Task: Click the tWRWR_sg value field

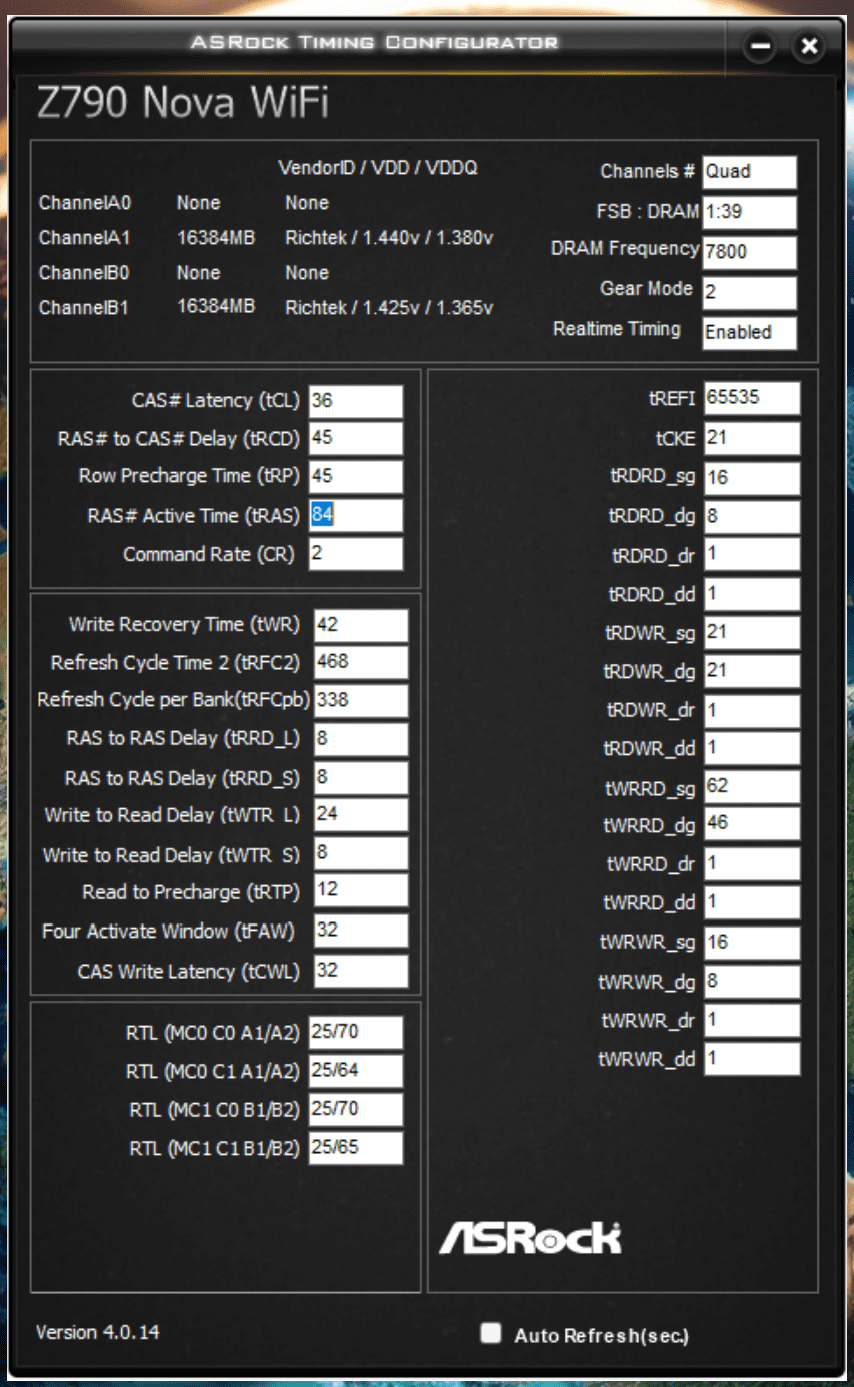Action: point(752,942)
